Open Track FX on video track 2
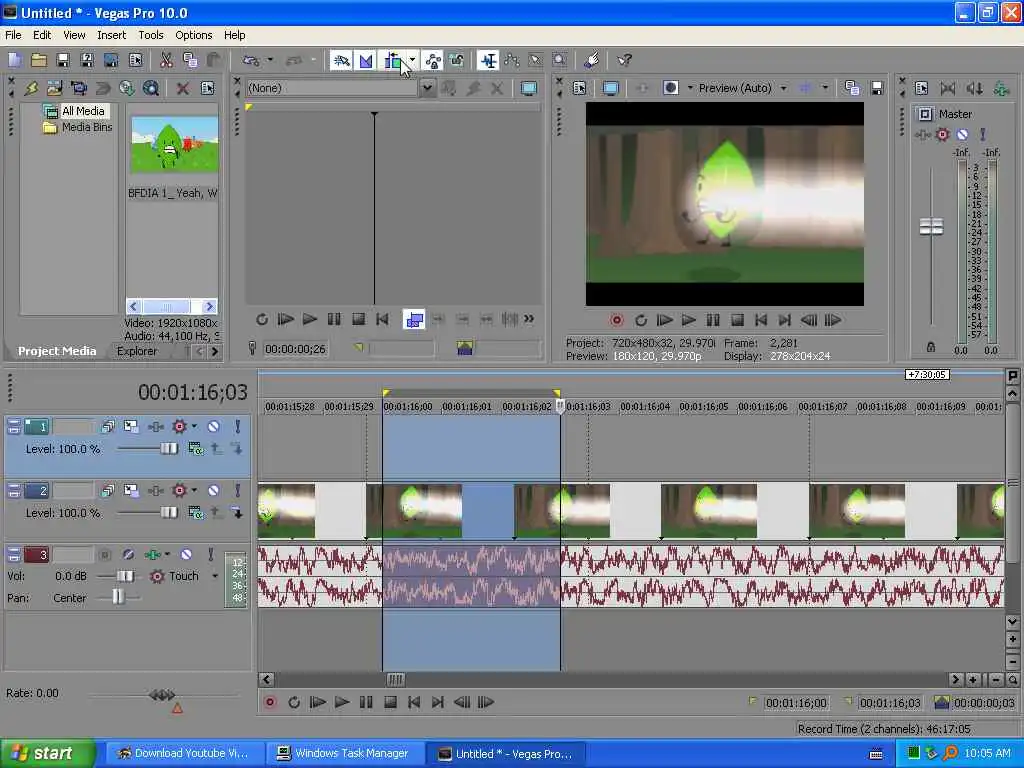This screenshot has width=1024, height=768. tap(155, 490)
